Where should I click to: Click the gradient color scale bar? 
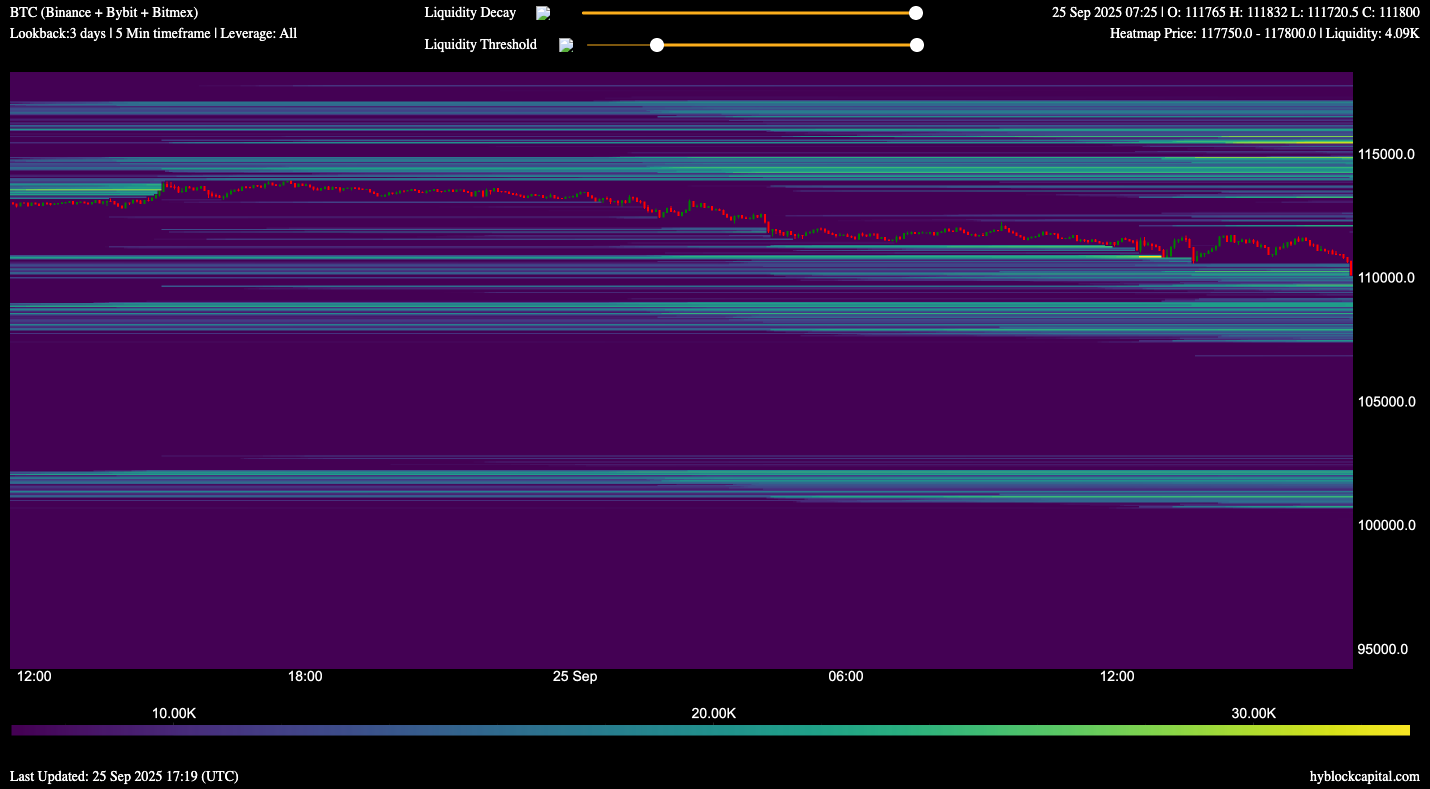(x=715, y=731)
